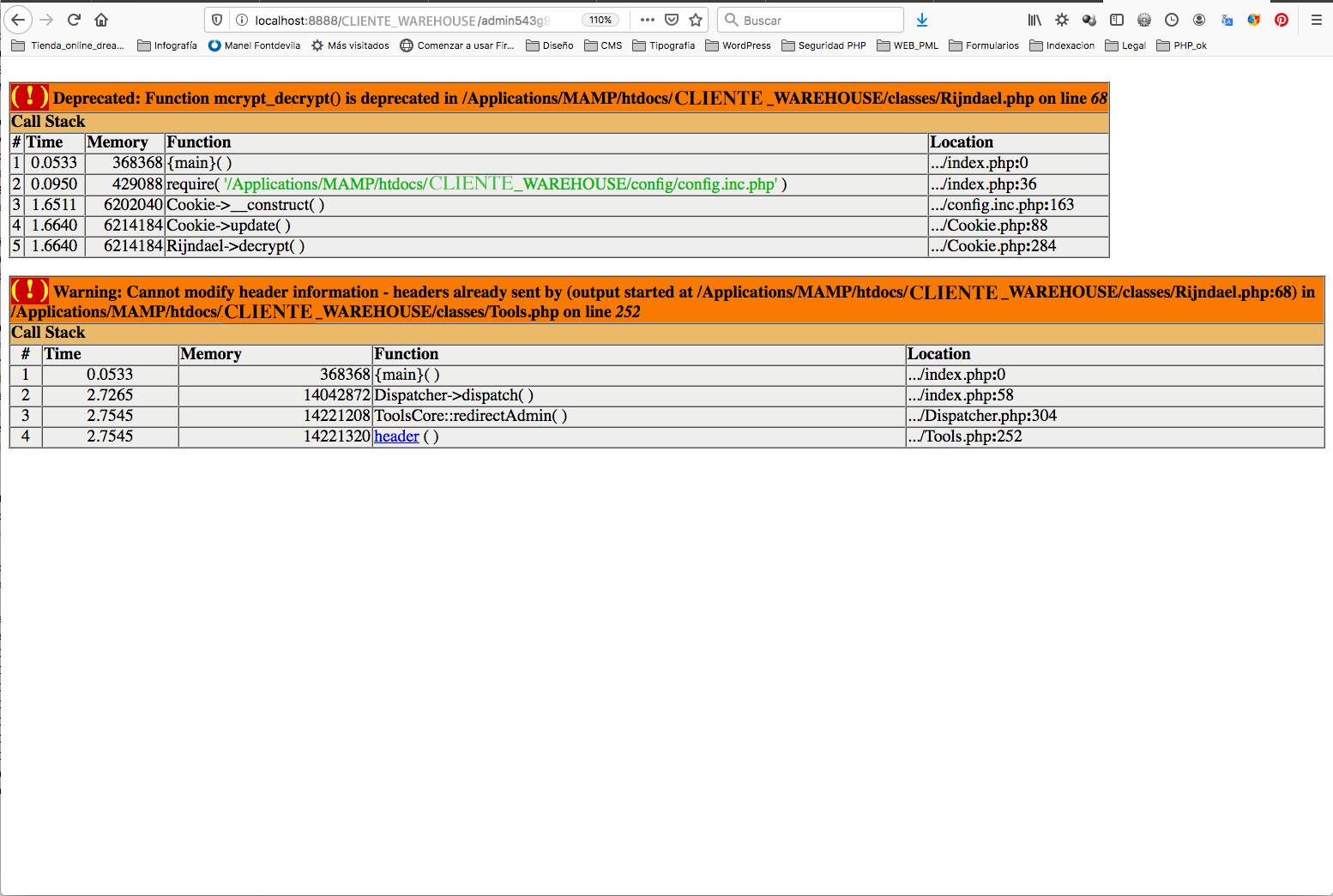Save the page to Pocket

[x=672, y=20]
